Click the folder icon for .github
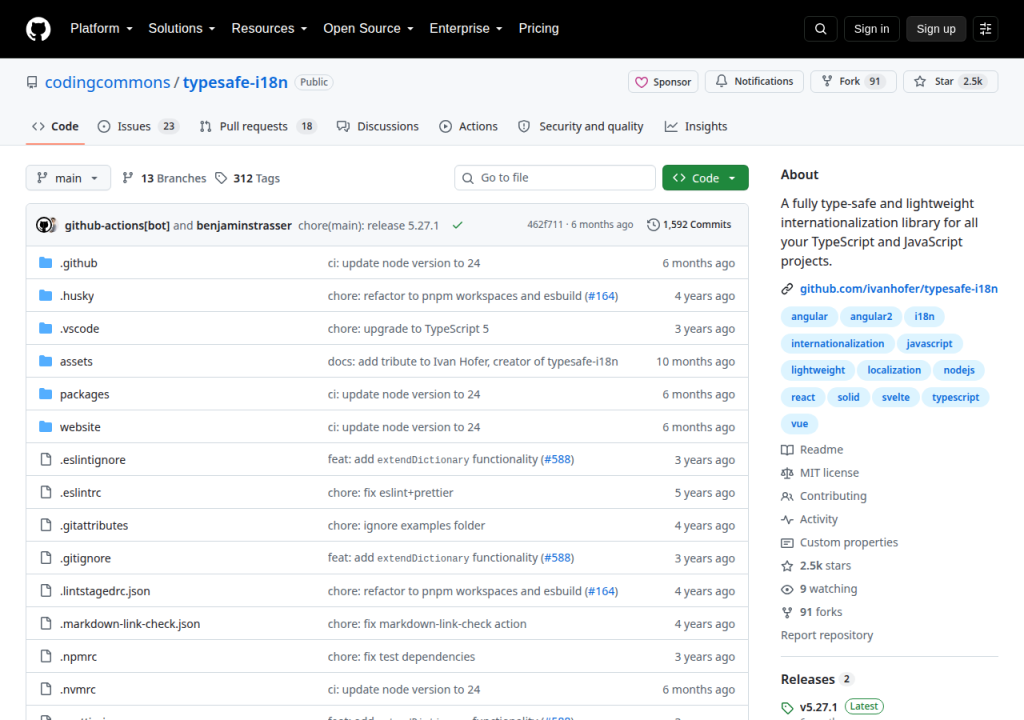 coord(45,263)
